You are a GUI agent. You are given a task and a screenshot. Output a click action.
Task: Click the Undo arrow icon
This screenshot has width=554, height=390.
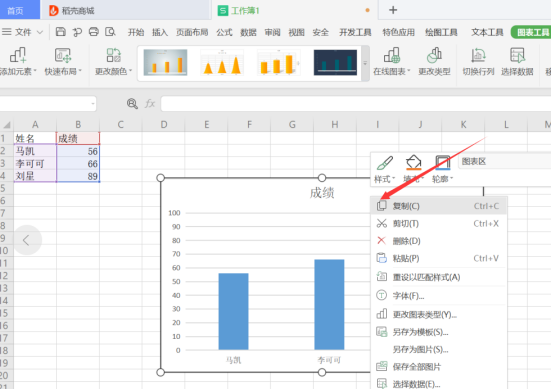(77, 32)
